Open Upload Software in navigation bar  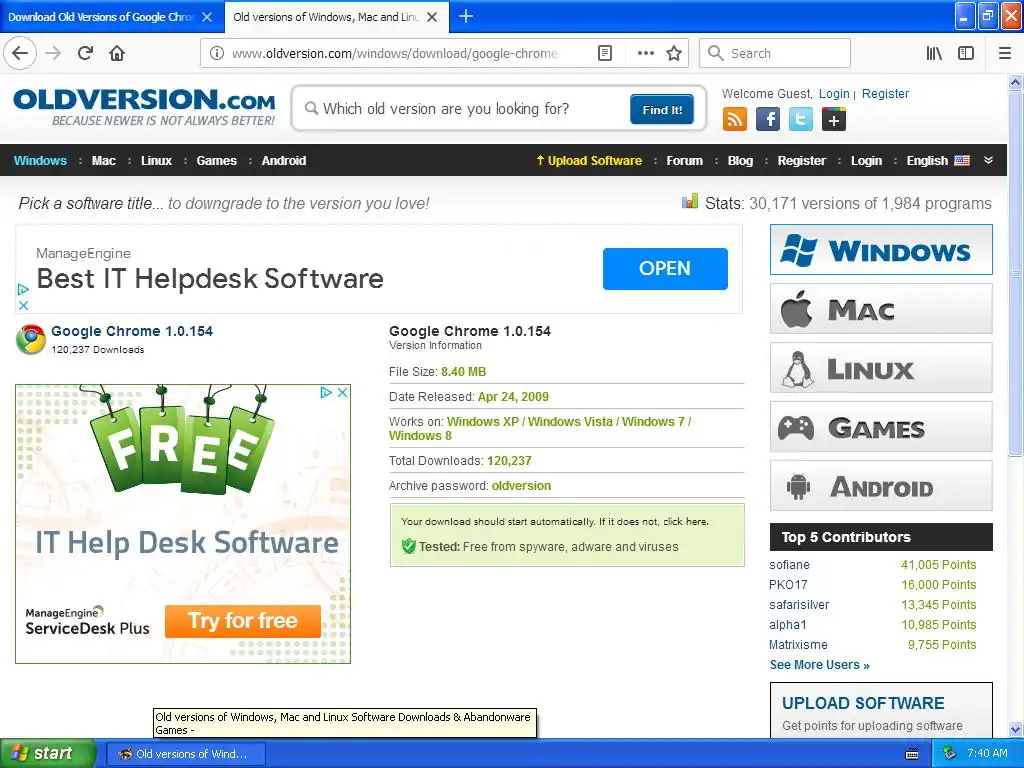coord(589,161)
